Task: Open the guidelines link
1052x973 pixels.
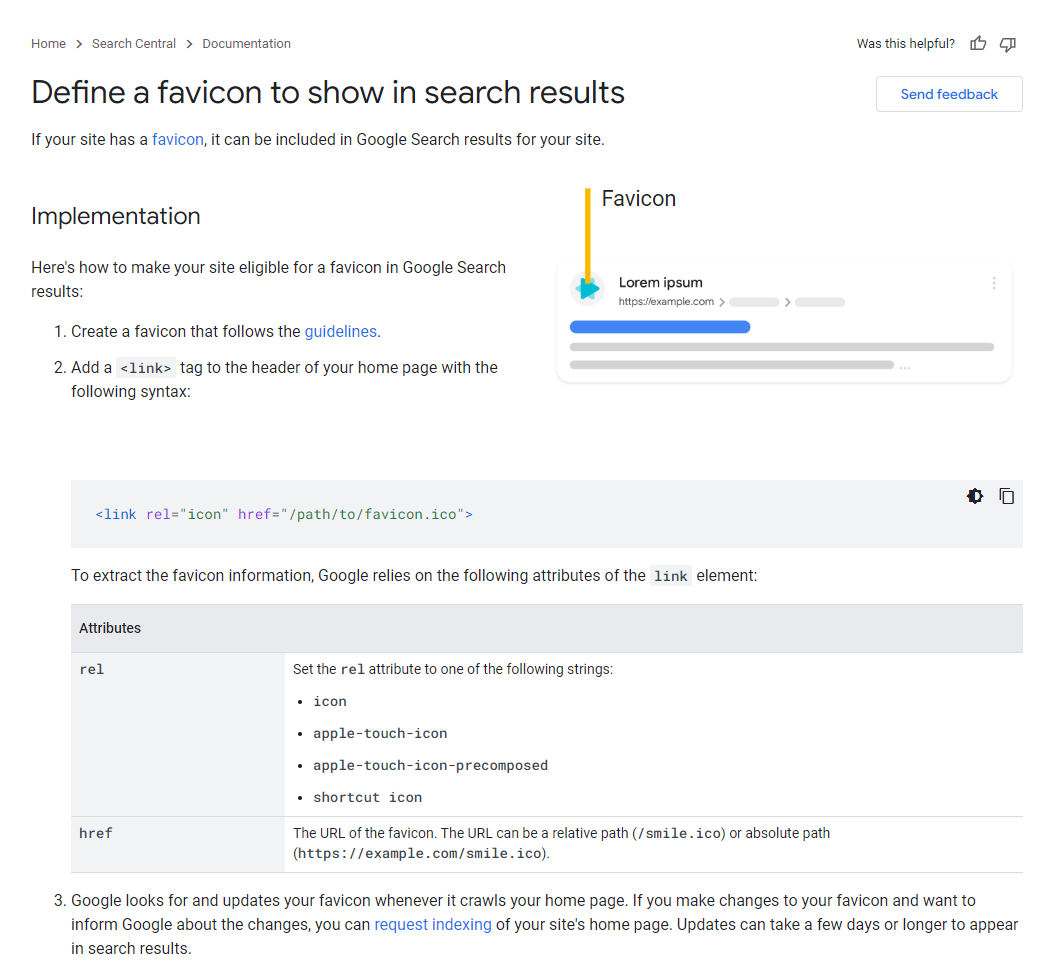Action: 341,331
